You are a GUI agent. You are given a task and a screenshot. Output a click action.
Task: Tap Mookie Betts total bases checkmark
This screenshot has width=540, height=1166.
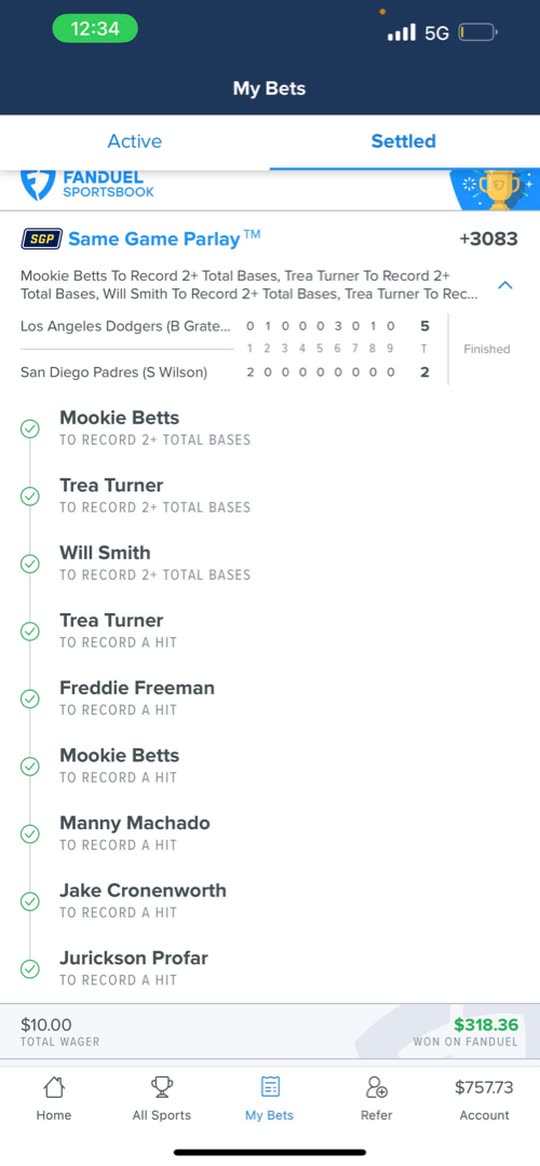click(x=30, y=428)
